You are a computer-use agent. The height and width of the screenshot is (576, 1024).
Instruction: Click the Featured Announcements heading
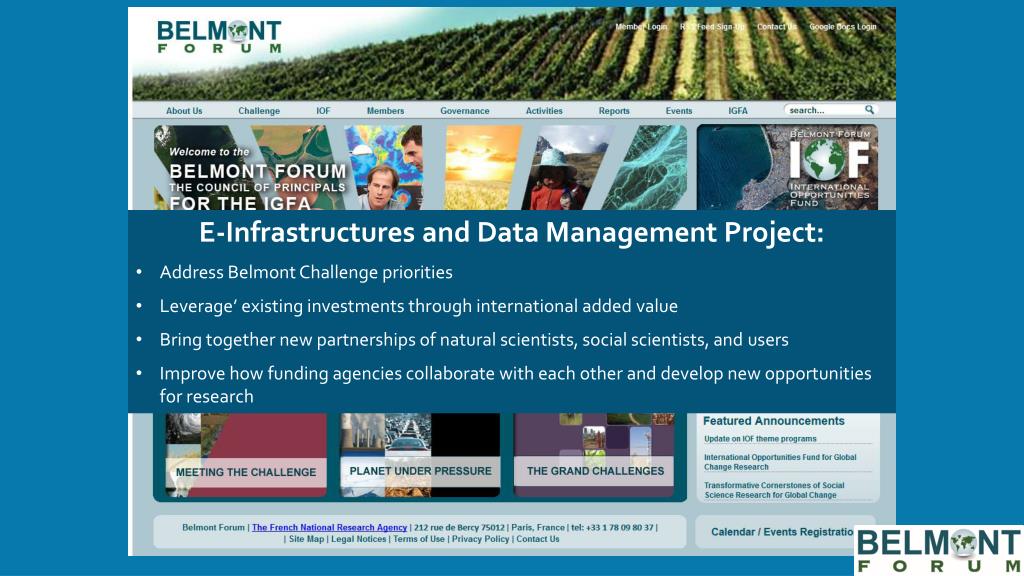pos(773,421)
